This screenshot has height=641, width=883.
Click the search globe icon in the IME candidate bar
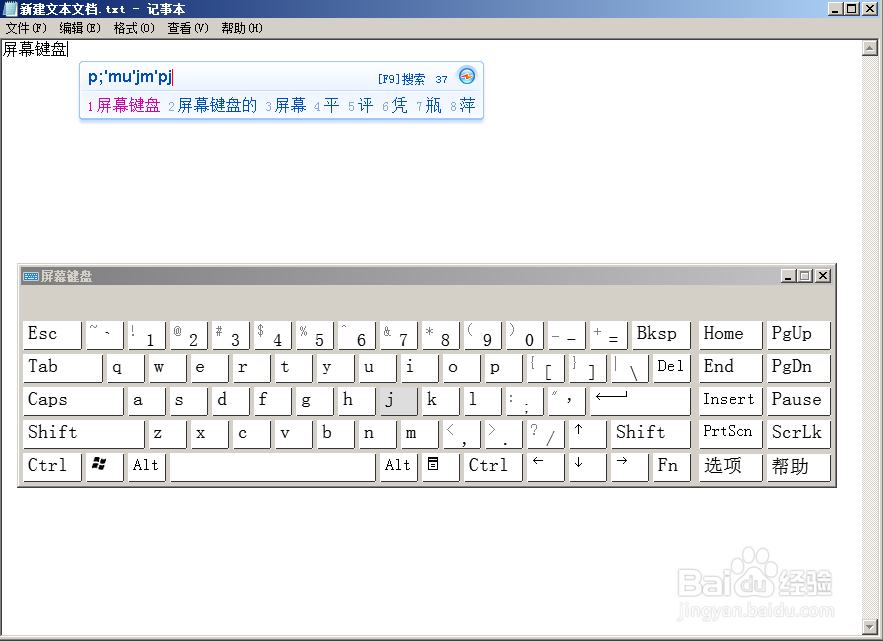[465, 76]
